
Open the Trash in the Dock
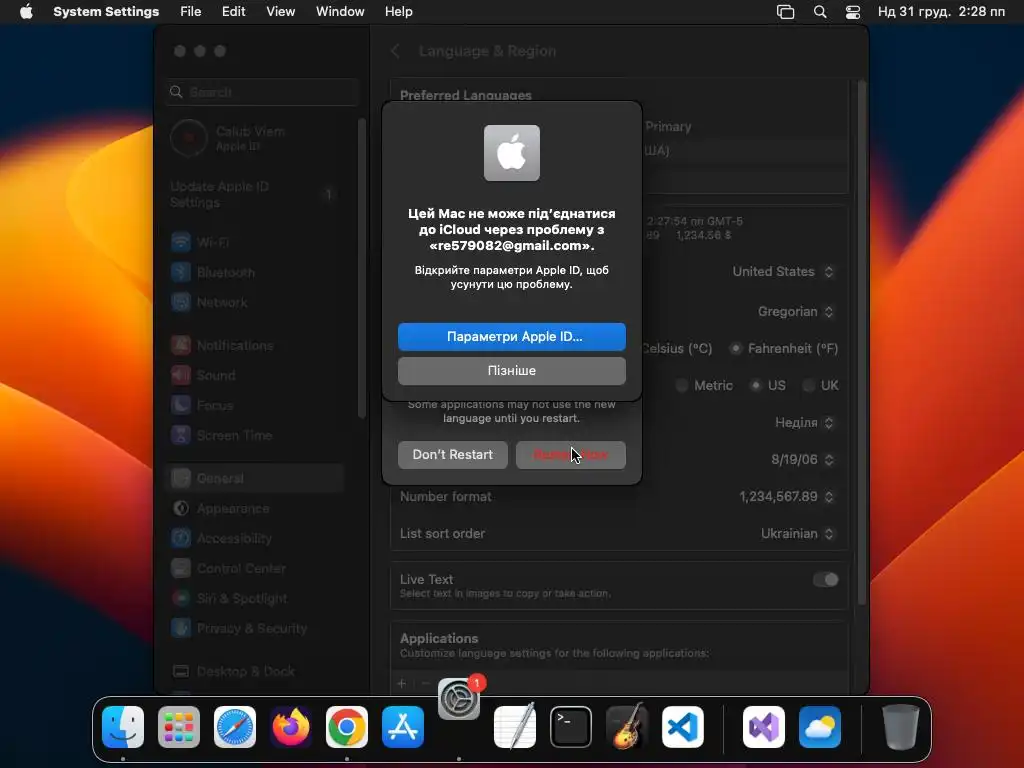(901, 727)
